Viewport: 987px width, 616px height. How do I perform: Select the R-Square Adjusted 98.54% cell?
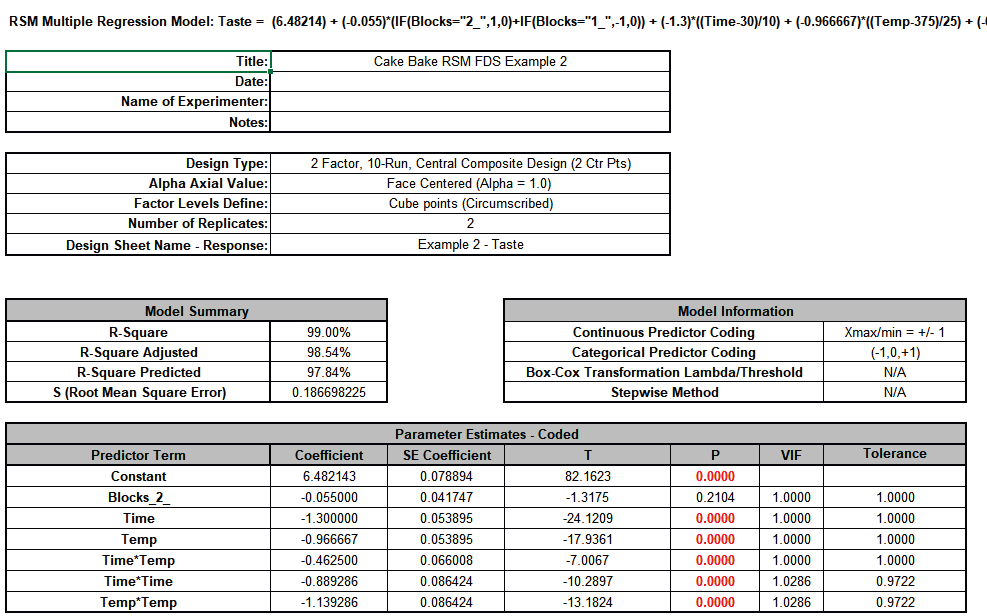pos(330,352)
